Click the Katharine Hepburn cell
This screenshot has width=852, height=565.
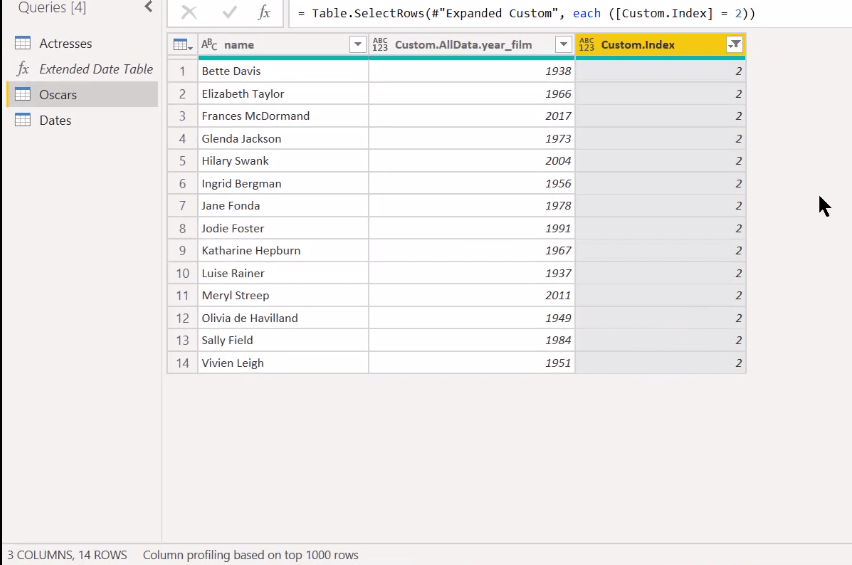pyautogui.click(x=283, y=251)
